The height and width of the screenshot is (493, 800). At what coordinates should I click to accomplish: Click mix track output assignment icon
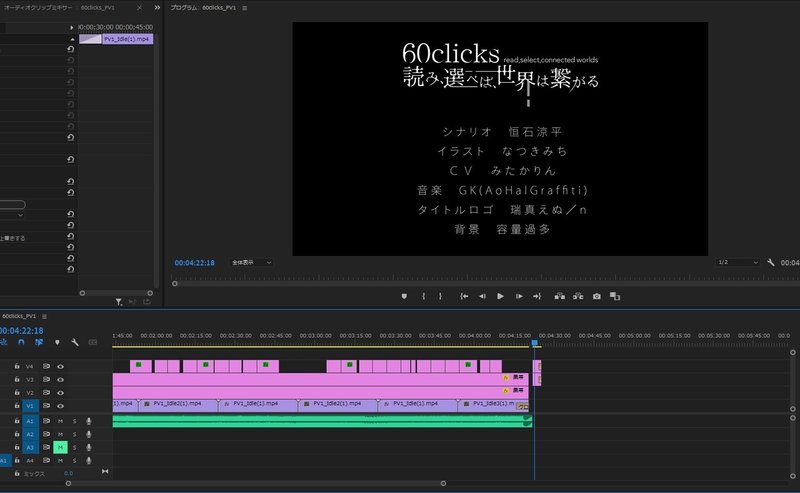[x=105, y=472]
